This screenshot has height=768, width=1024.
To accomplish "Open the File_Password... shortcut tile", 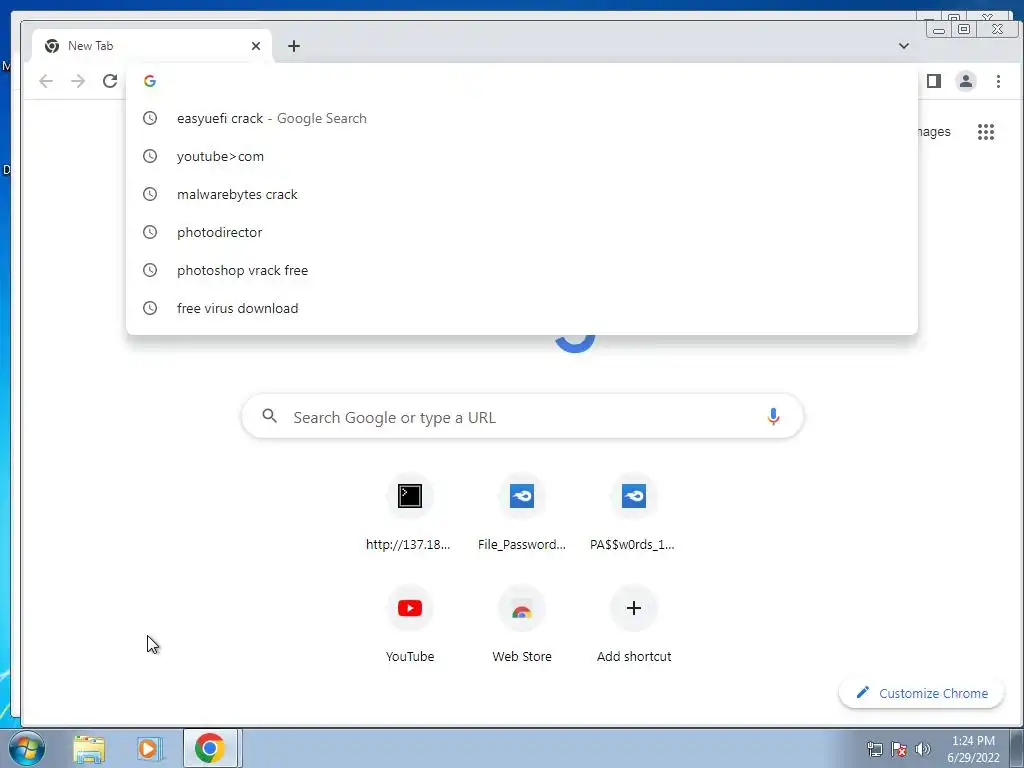I will point(522,514).
